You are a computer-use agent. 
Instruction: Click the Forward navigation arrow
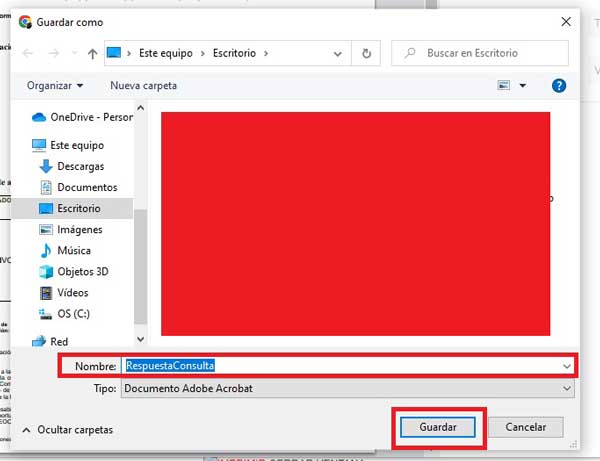coord(52,53)
